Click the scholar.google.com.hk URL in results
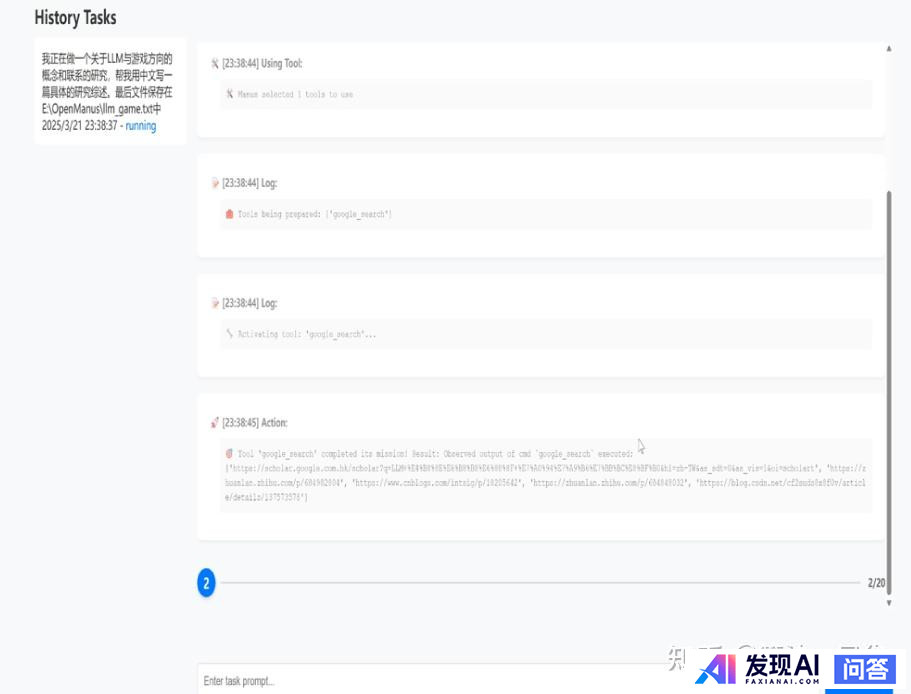This screenshot has height=694, width=911. 523,468
